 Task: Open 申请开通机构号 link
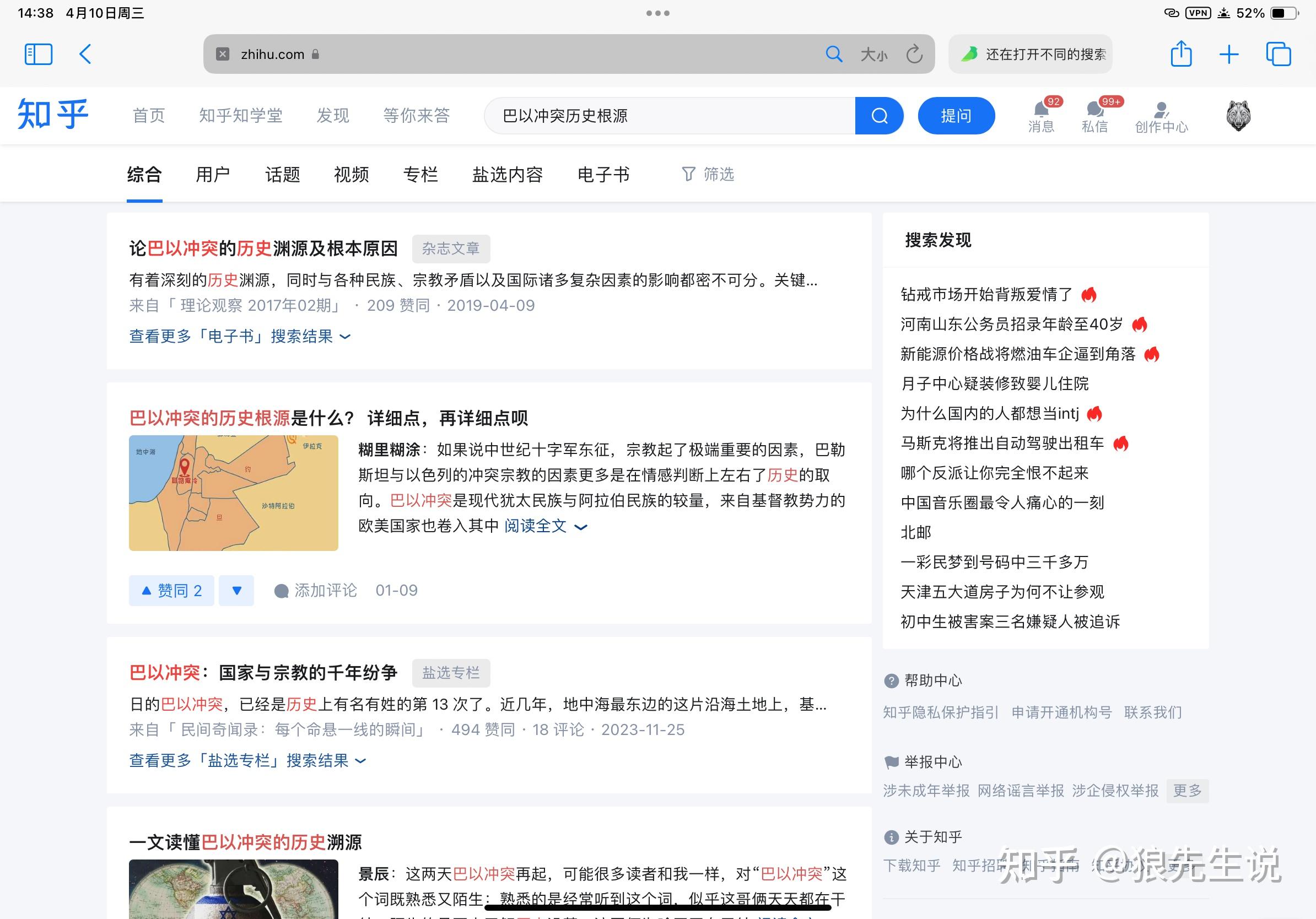pos(1061,713)
